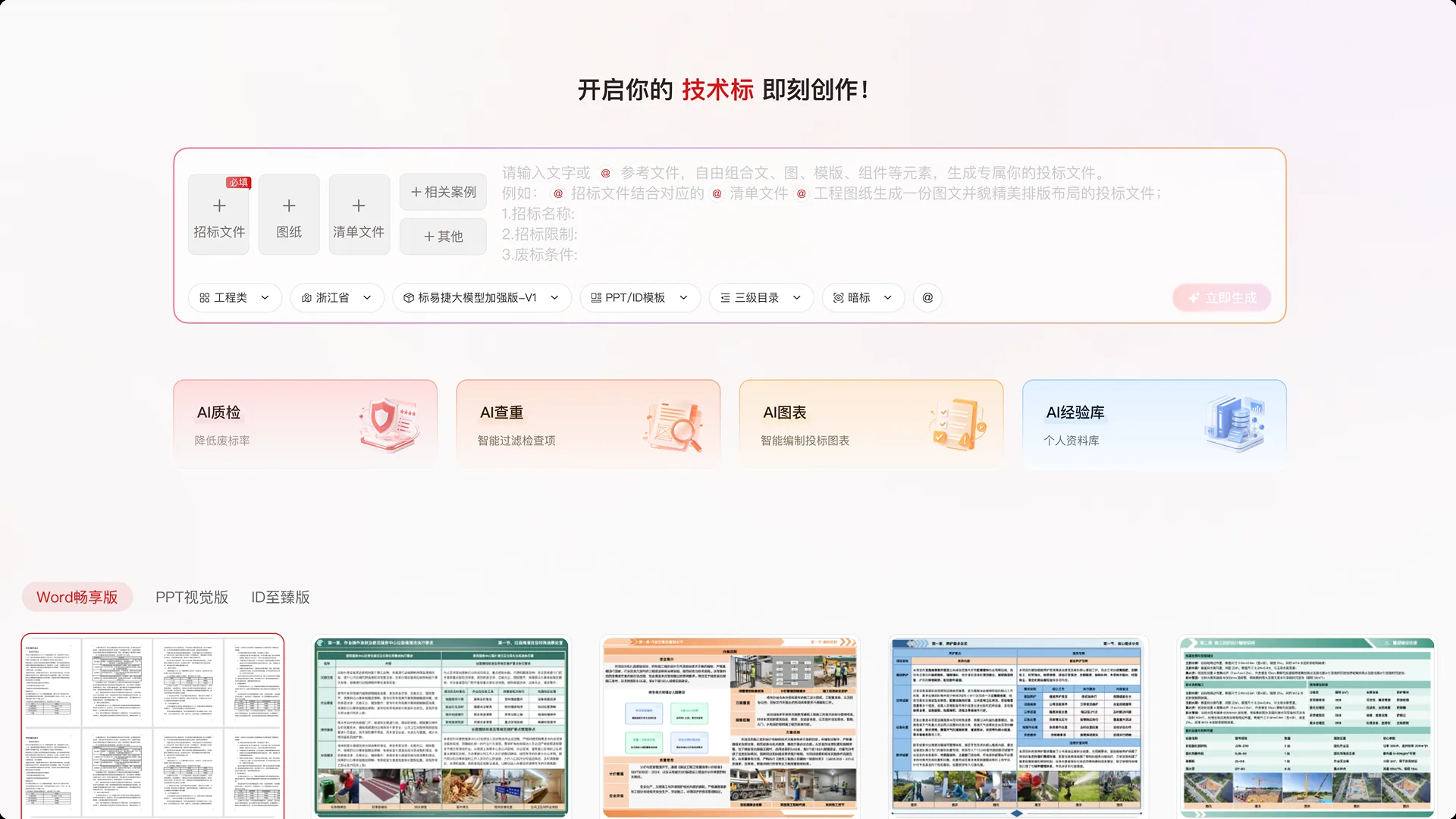
Task: Expand the 暗标 dropdown
Action: 863,297
